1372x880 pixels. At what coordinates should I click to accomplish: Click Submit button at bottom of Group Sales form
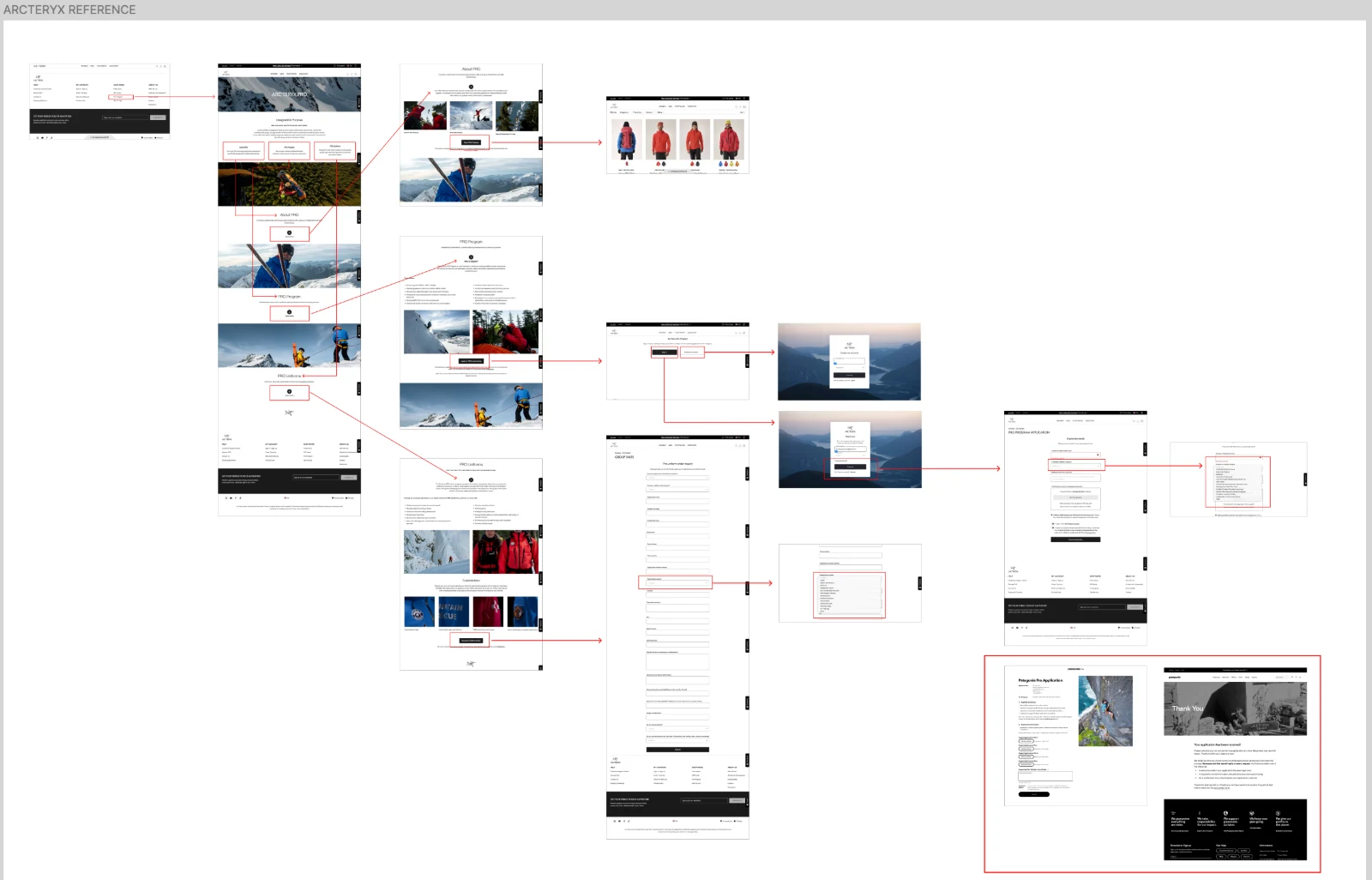tap(677, 750)
